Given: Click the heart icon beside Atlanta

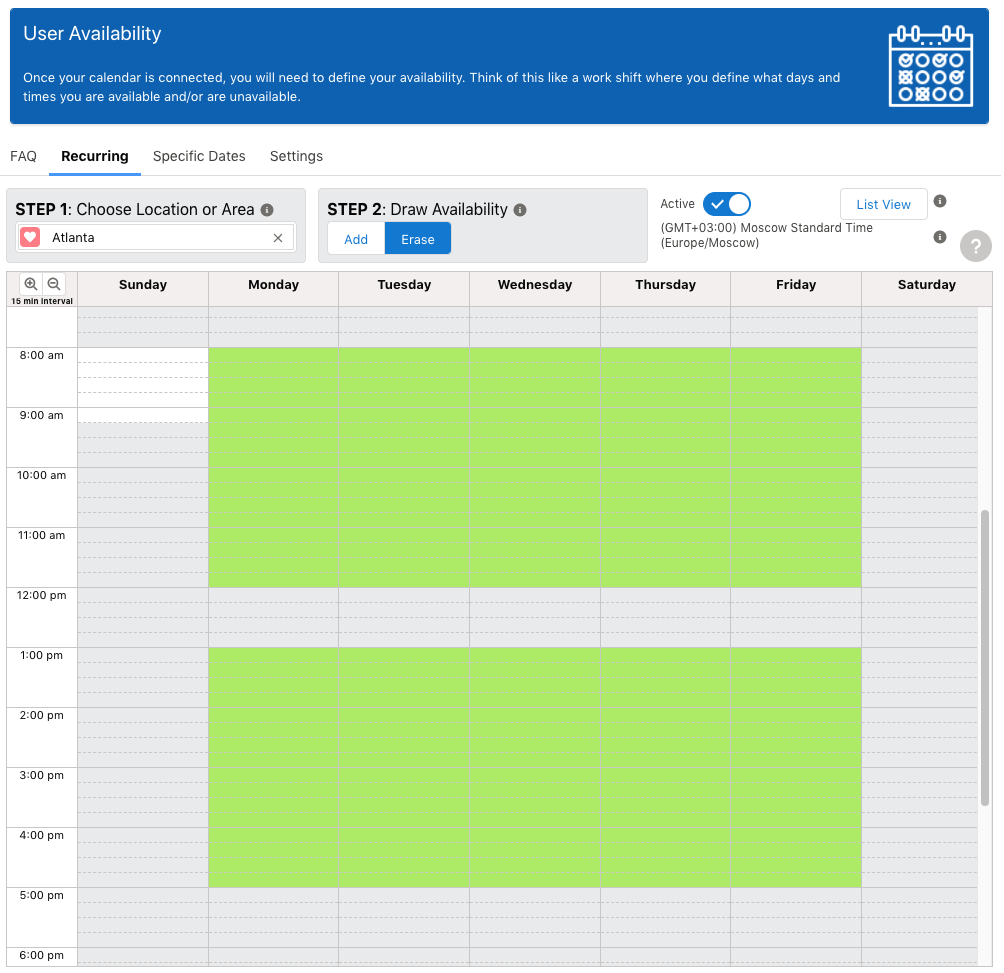Looking at the screenshot, I should coord(30,237).
